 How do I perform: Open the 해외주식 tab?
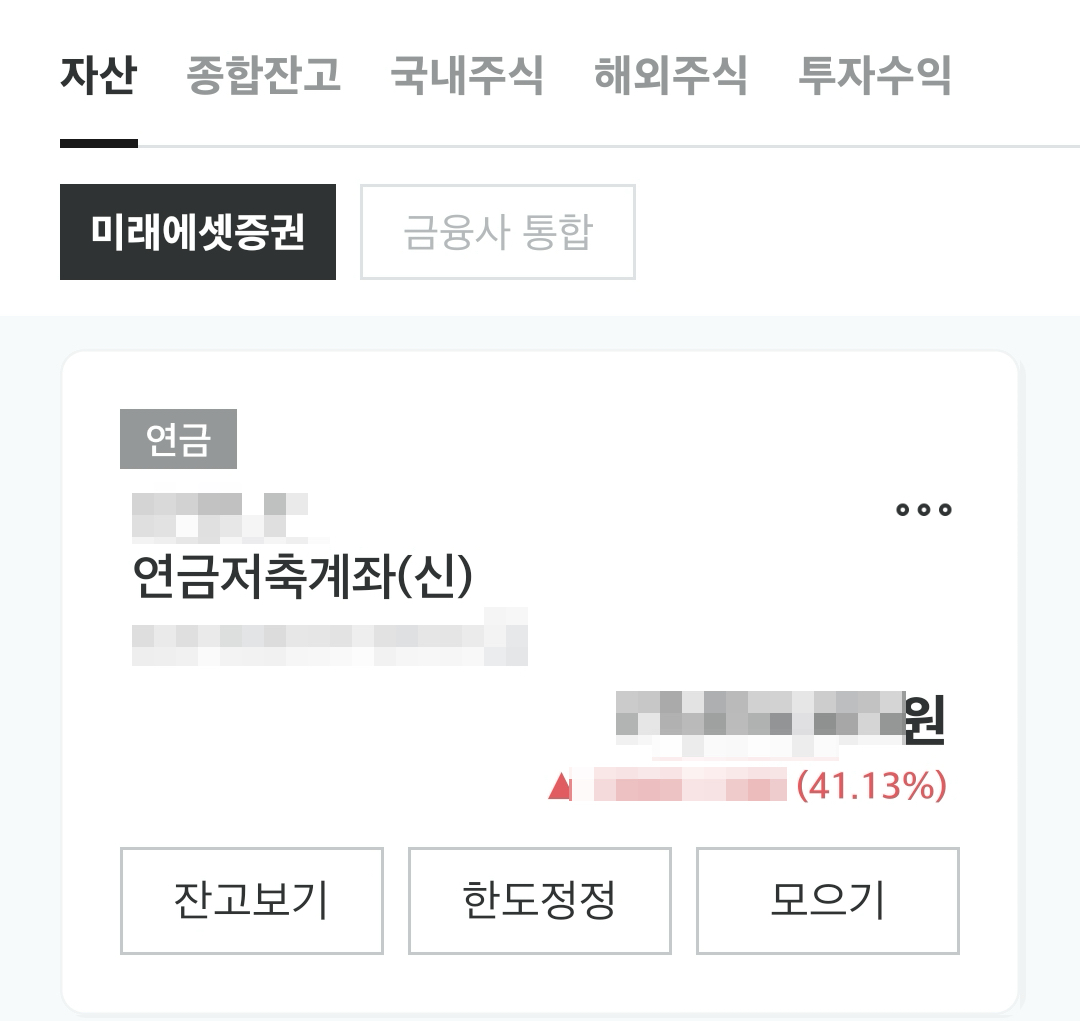click(x=671, y=74)
